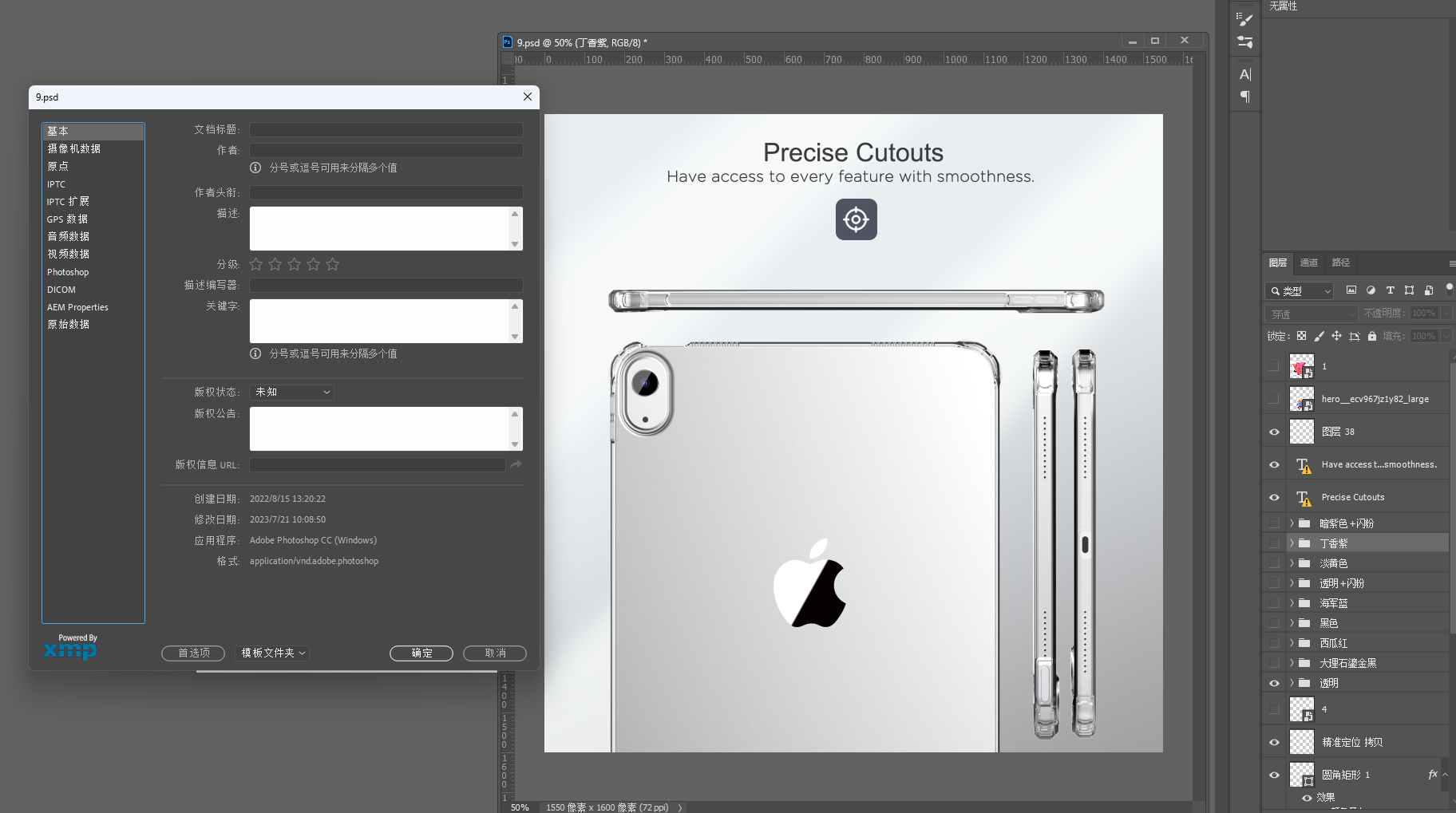Open the Adjustments sliders panel icon
This screenshot has height=813, width=1456.
click(x=1244, y=42)
